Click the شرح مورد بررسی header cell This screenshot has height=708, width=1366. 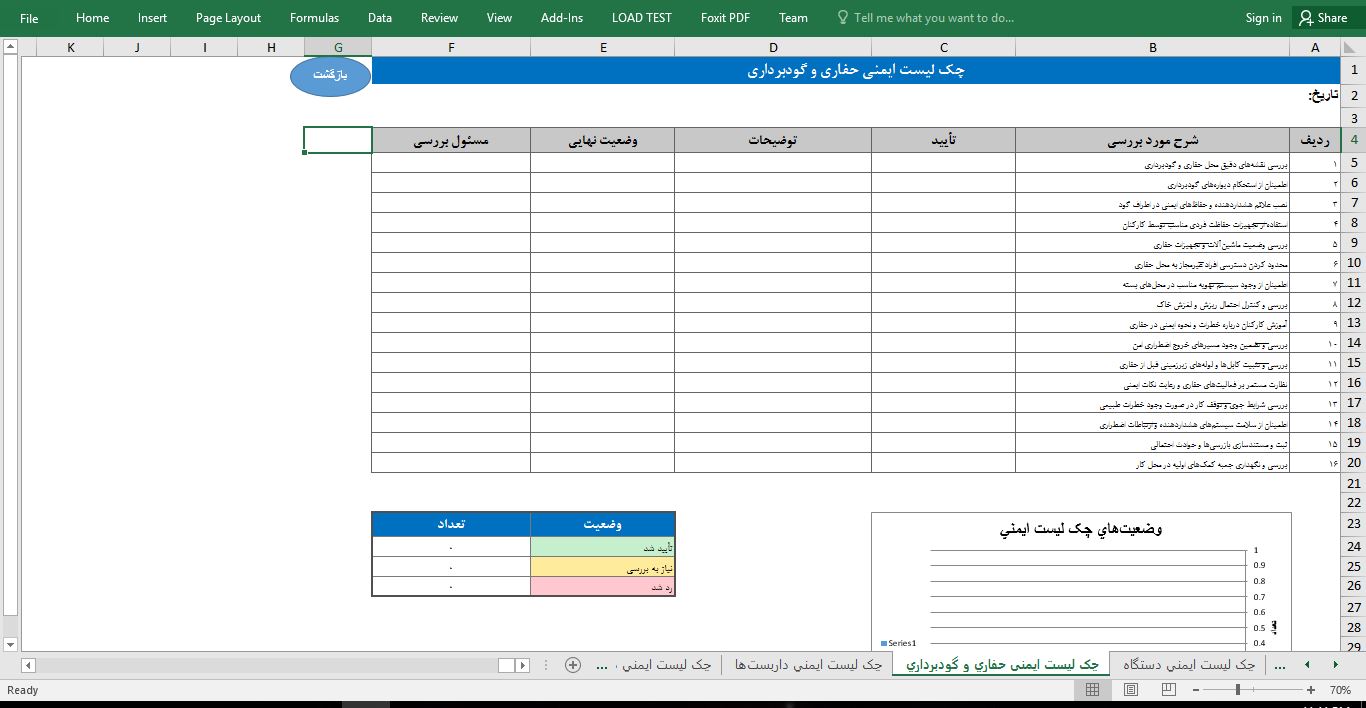1152,141
